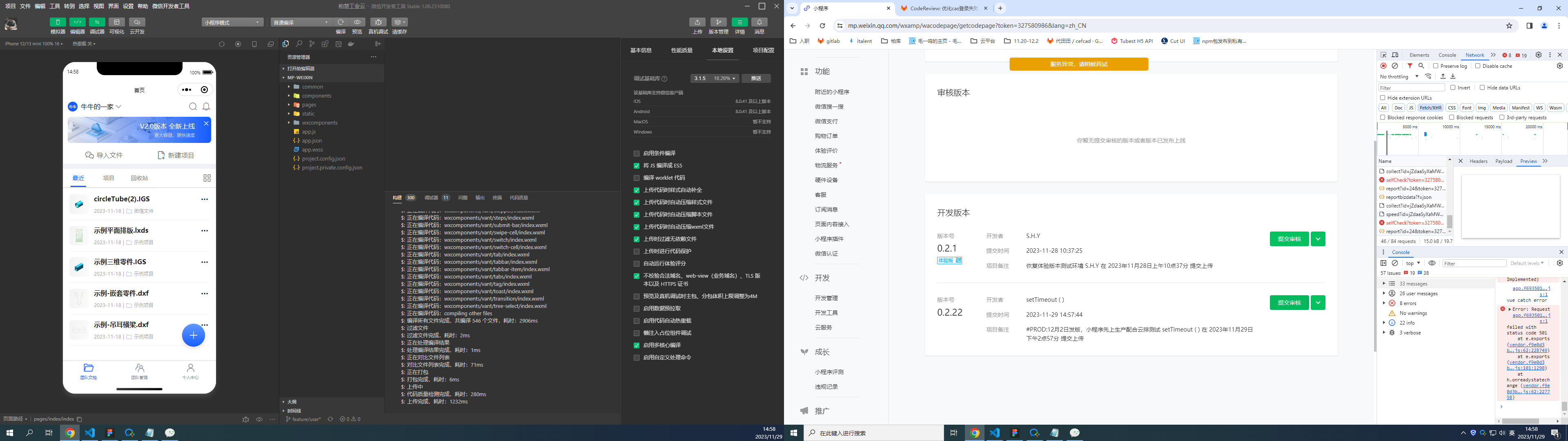This screenshot has height=441, width=1568.
Task: Uncheck 将 JS 编译成 ES5 option
Action: click(637, 166)
